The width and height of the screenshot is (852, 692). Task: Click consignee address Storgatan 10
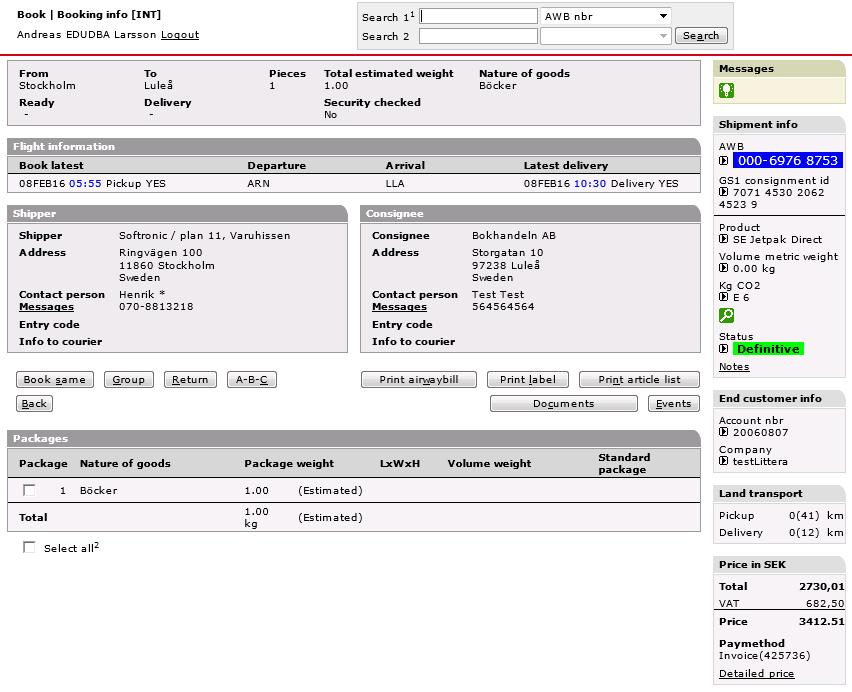(508, 253)
